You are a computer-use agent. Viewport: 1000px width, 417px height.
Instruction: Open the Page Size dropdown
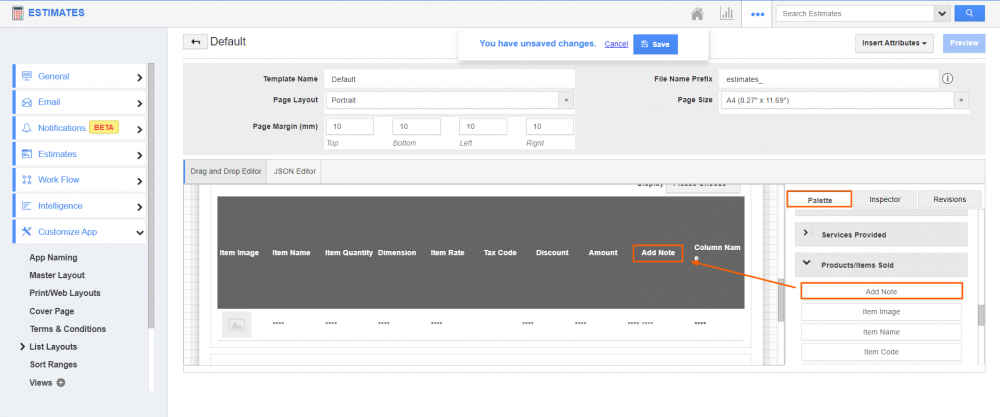(844, 100)
